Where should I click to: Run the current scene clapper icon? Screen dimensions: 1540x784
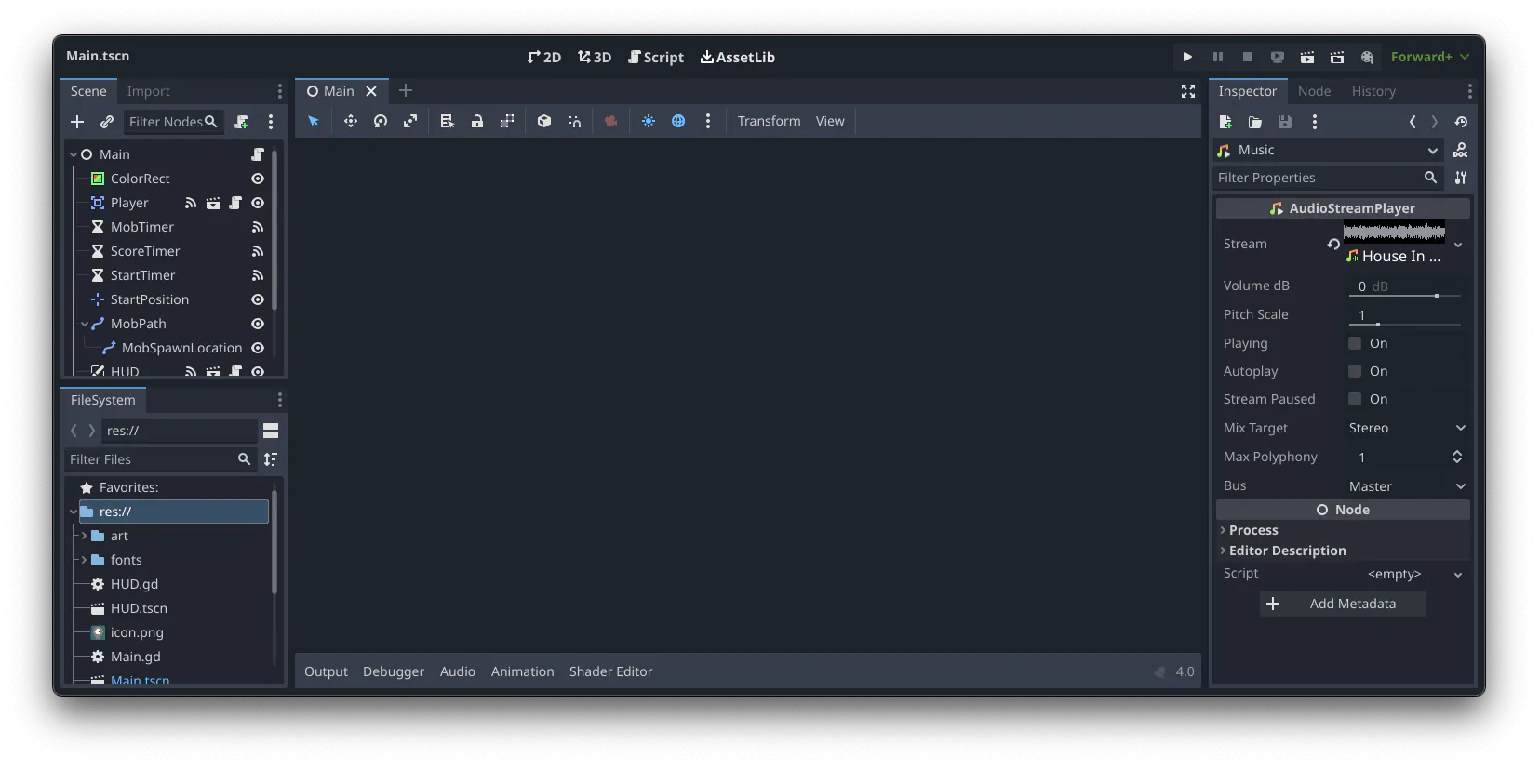click(1307, 57)
